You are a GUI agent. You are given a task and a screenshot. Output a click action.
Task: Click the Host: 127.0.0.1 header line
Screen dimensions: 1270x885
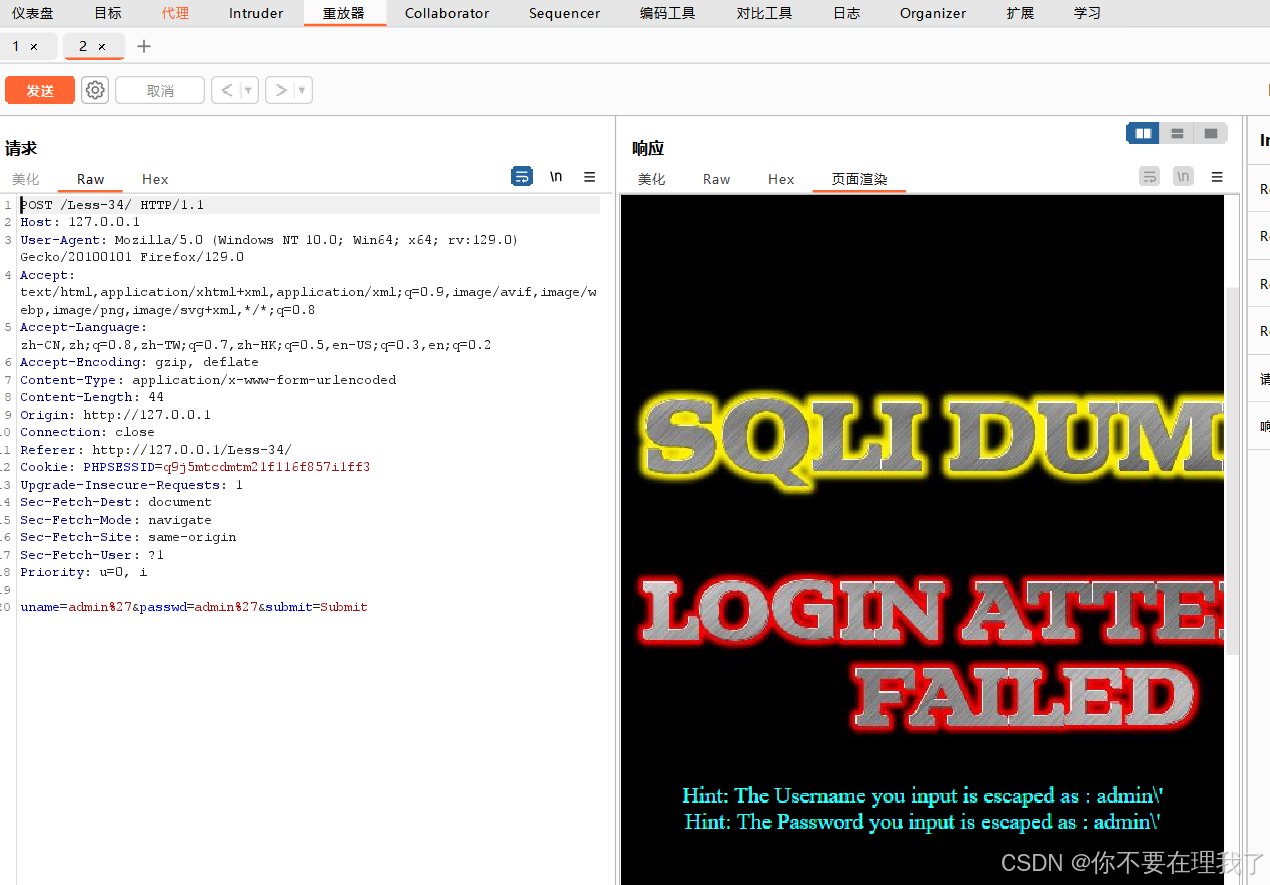[80, 222]
